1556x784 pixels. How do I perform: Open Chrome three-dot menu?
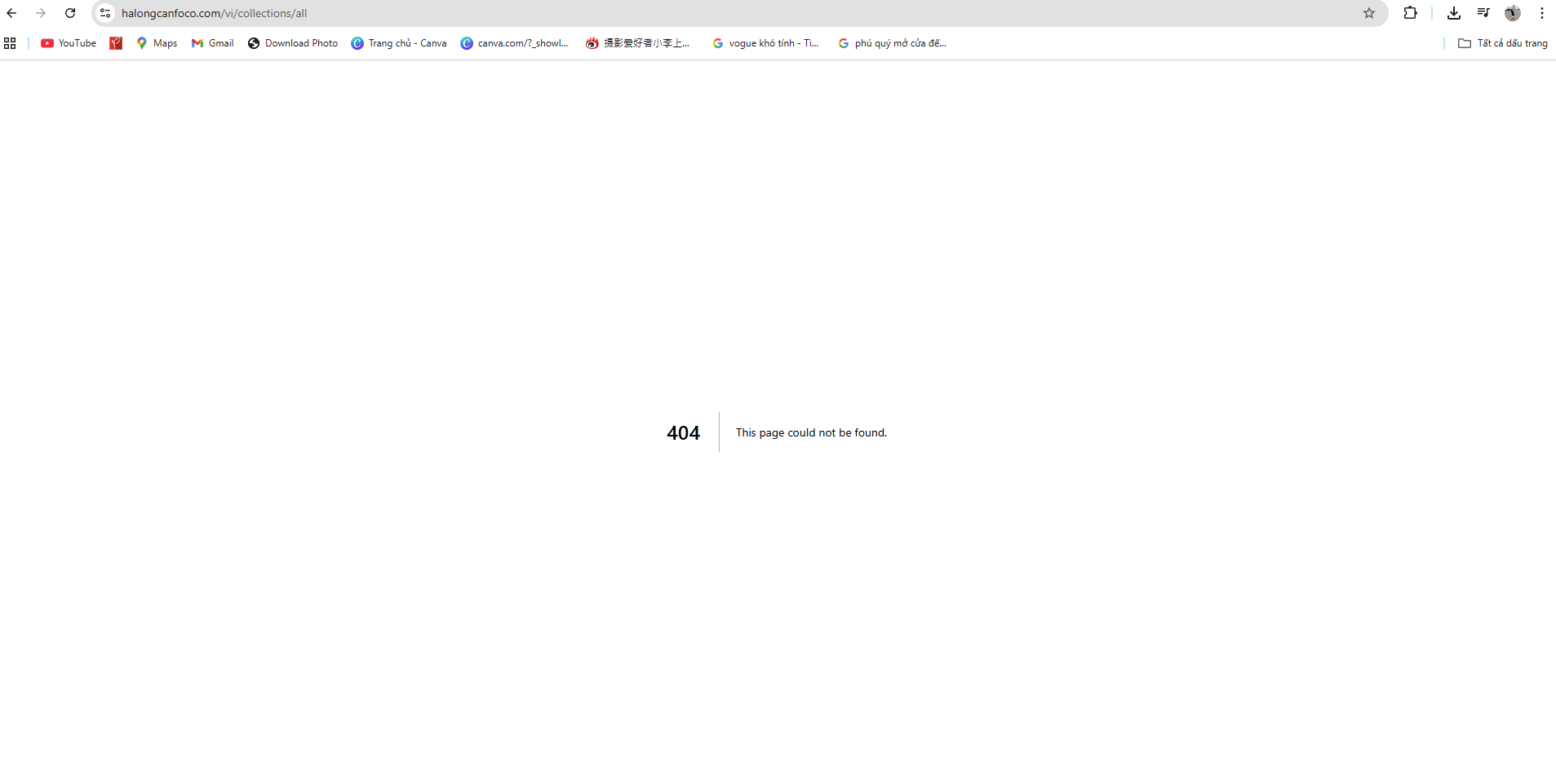1541,13
